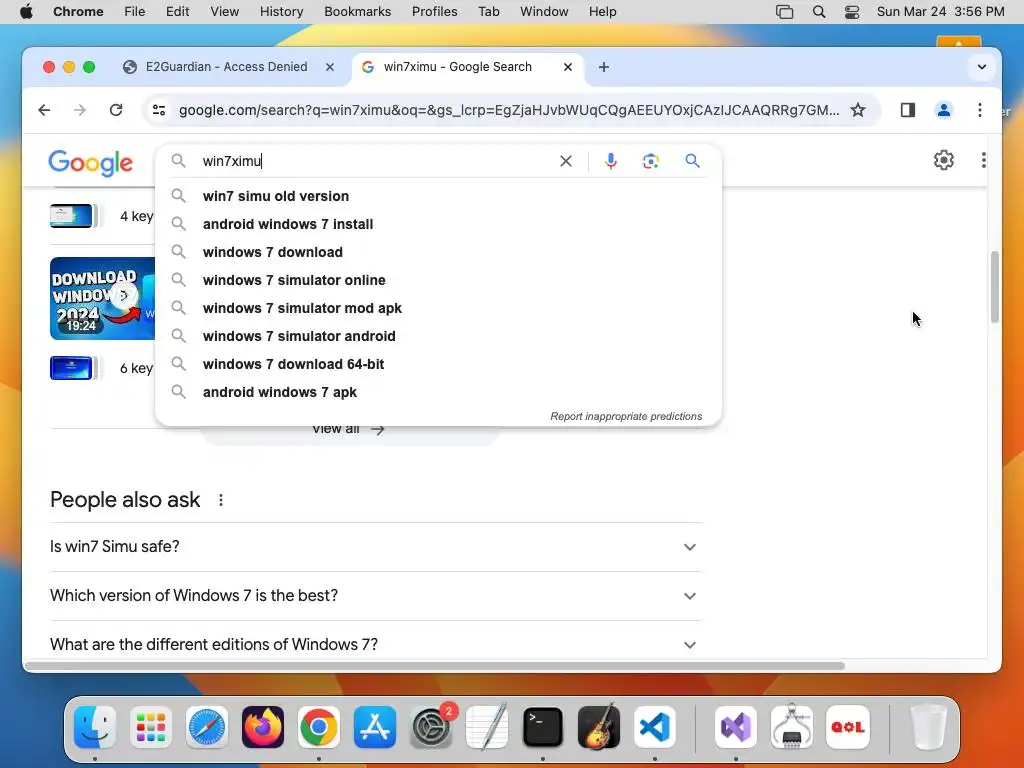Open the File menu

[x=135, y=12]
